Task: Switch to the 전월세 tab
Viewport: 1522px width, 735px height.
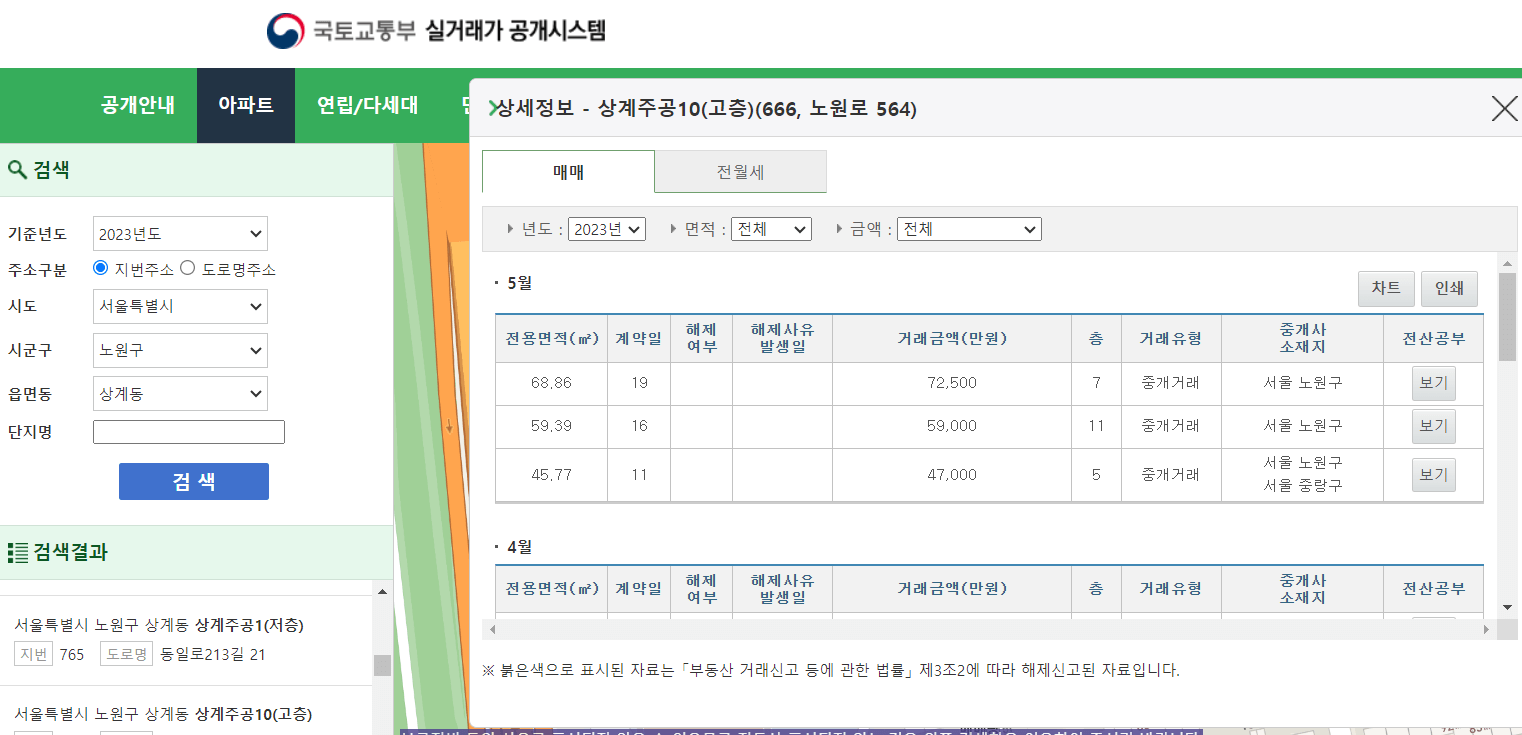Action: pos(741,171)
